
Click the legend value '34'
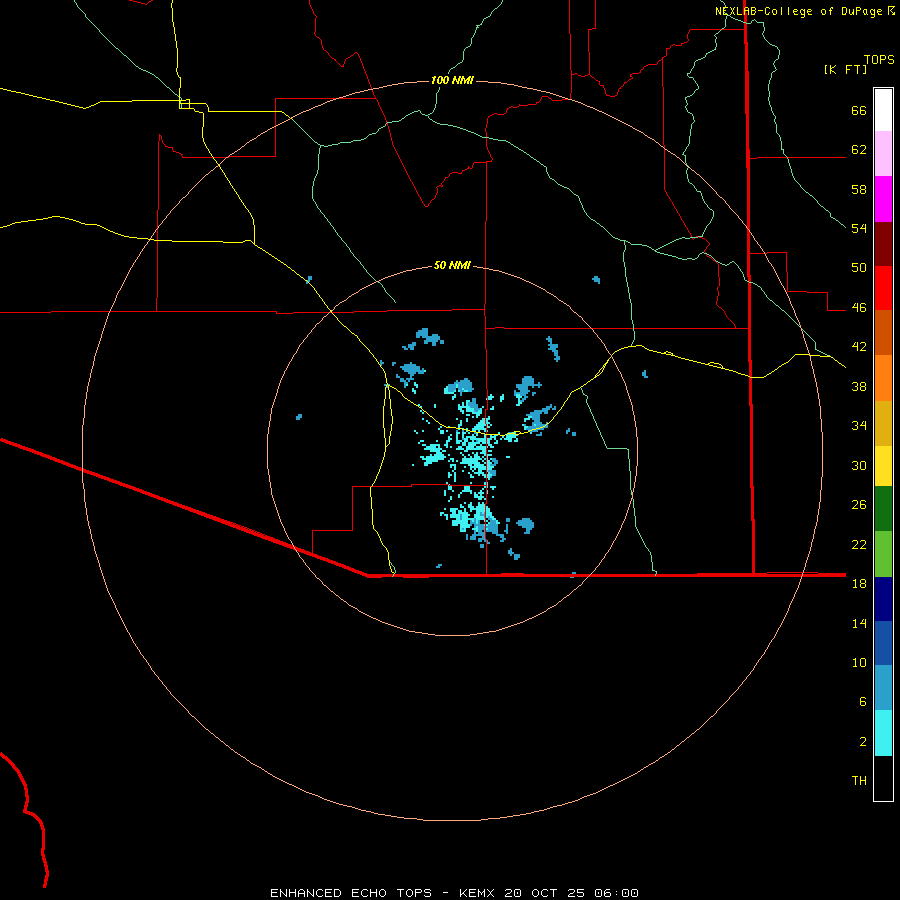coord(859,426)
